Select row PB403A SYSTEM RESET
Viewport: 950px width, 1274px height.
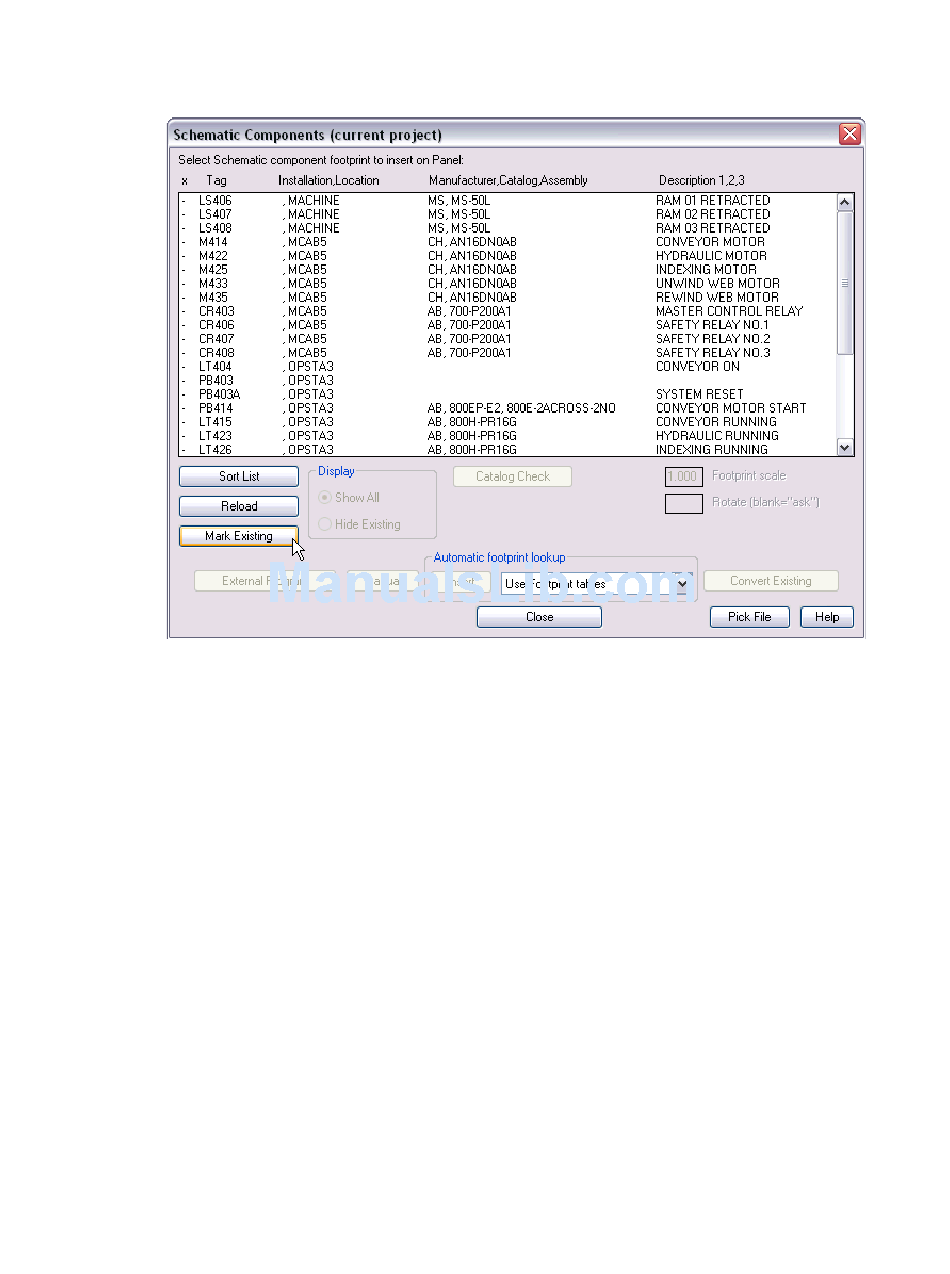507,395
